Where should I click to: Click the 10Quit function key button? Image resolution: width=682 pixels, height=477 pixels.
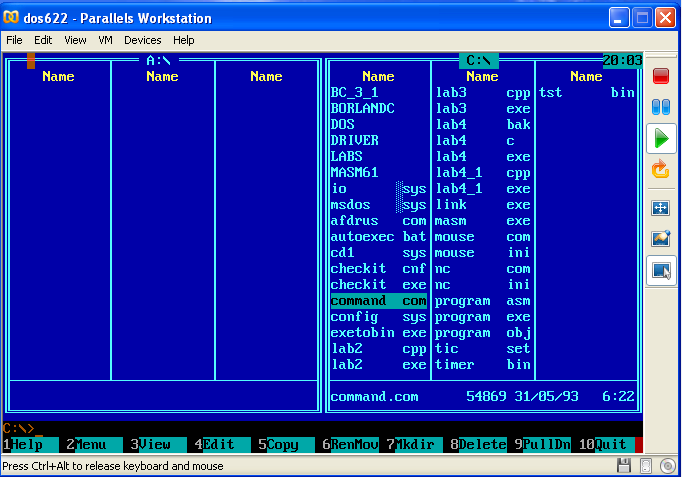click(x=606, y=444)
